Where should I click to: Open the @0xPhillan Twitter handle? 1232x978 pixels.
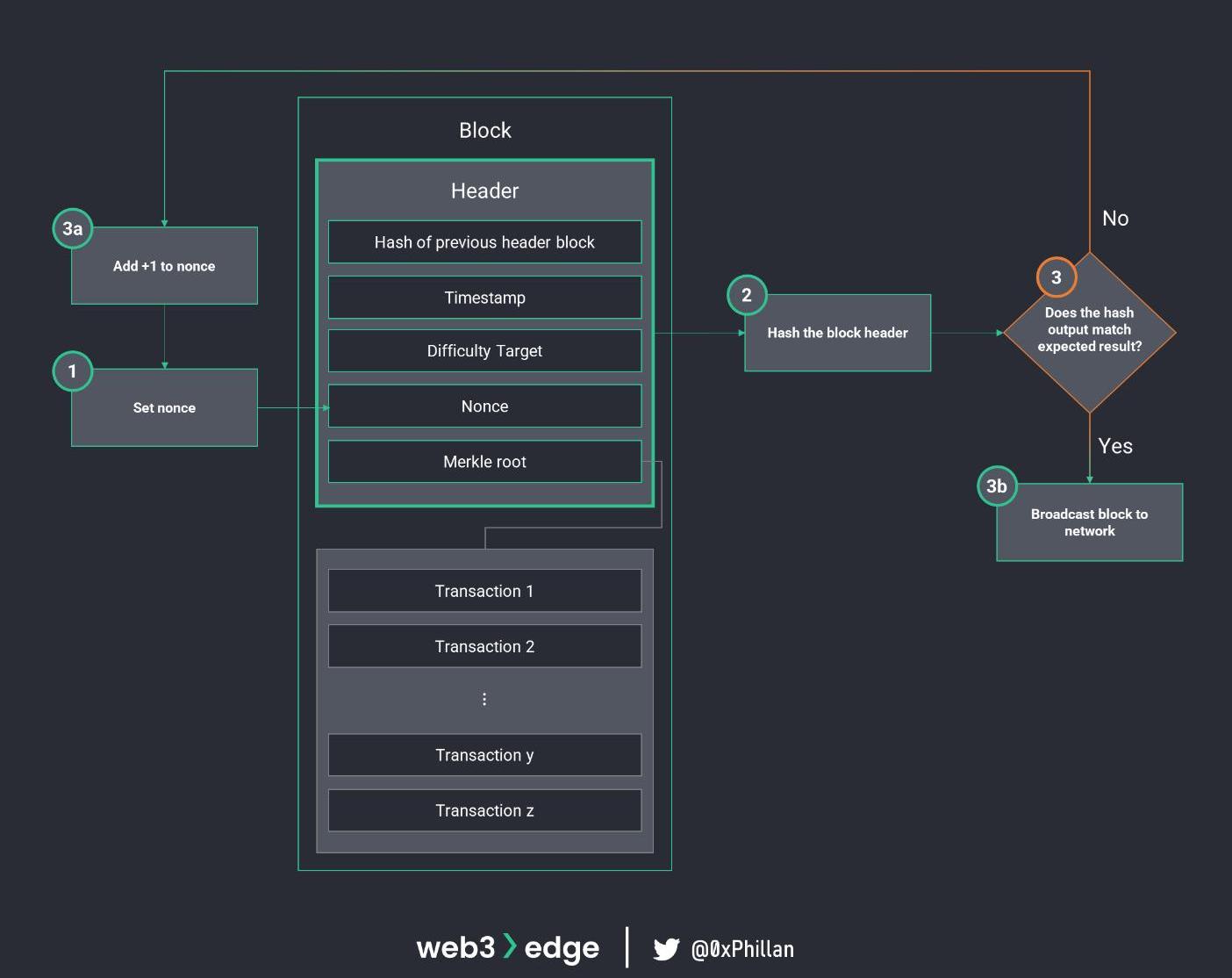click(x=742, y=949)
